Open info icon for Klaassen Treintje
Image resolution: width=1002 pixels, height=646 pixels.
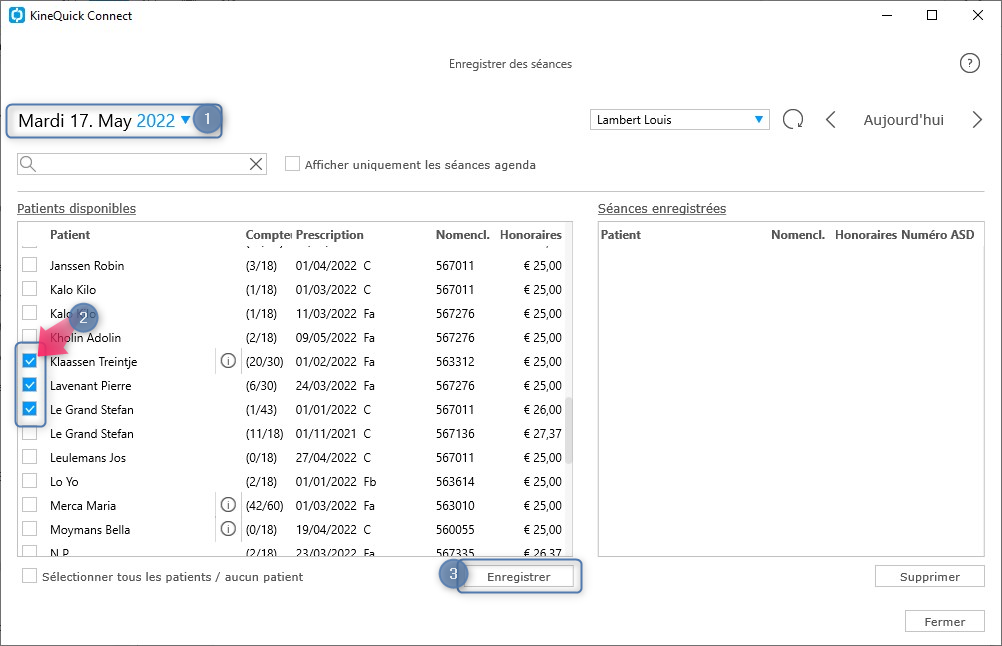coord(228,361)
